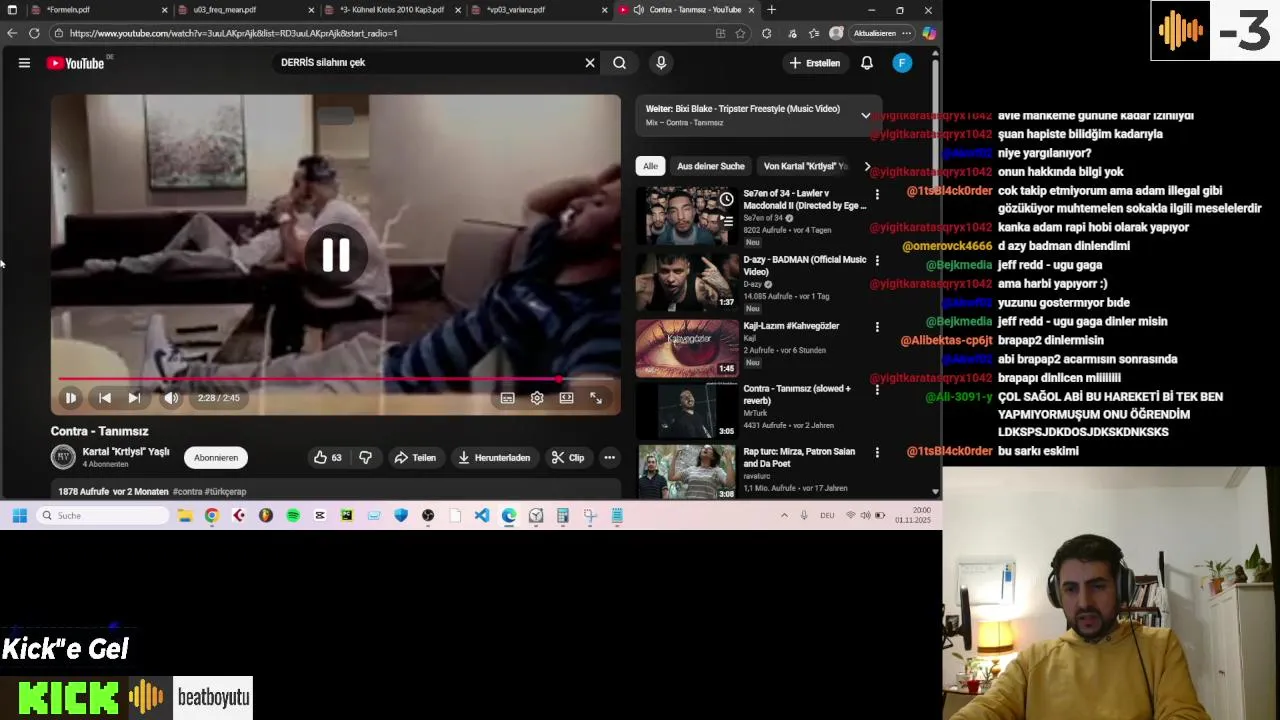This screenshot has height=720, width=1280.
Task: Reload the page in the browser
Action: coord(34,33)
